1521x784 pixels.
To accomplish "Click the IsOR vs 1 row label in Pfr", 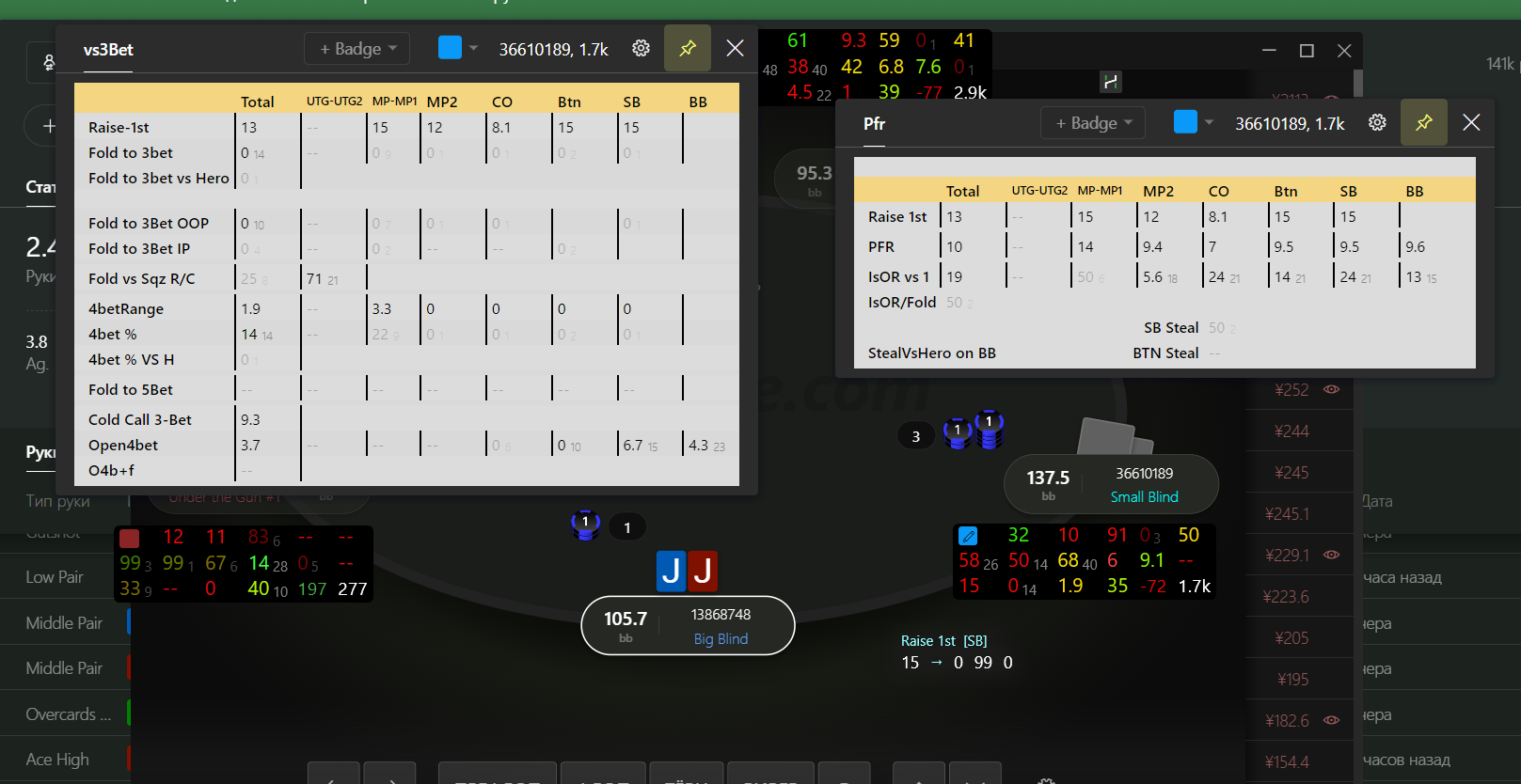I will 898,277.
